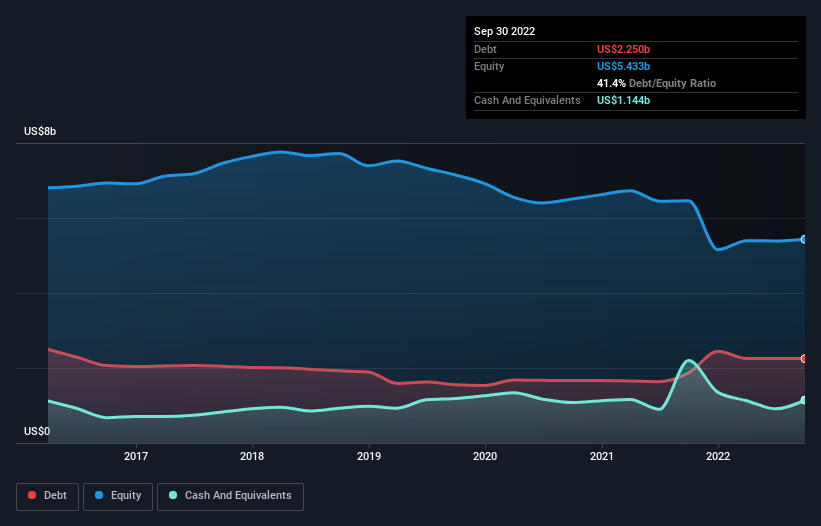Click the Equity row label in tooltip
The width and height of the screenshot is (821, 526).
[x=489, y=66]
